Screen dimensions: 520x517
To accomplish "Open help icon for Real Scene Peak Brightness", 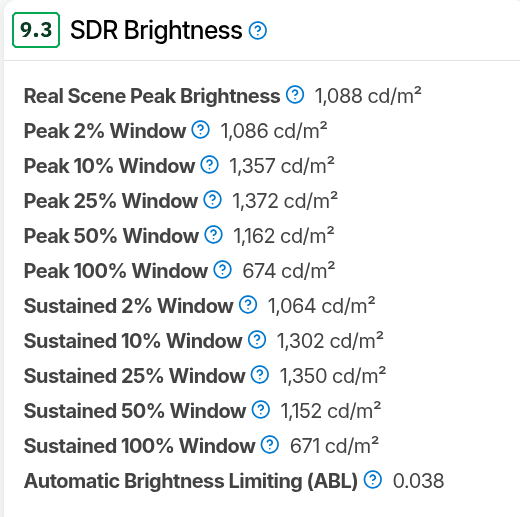I will (x=295, y=95).
